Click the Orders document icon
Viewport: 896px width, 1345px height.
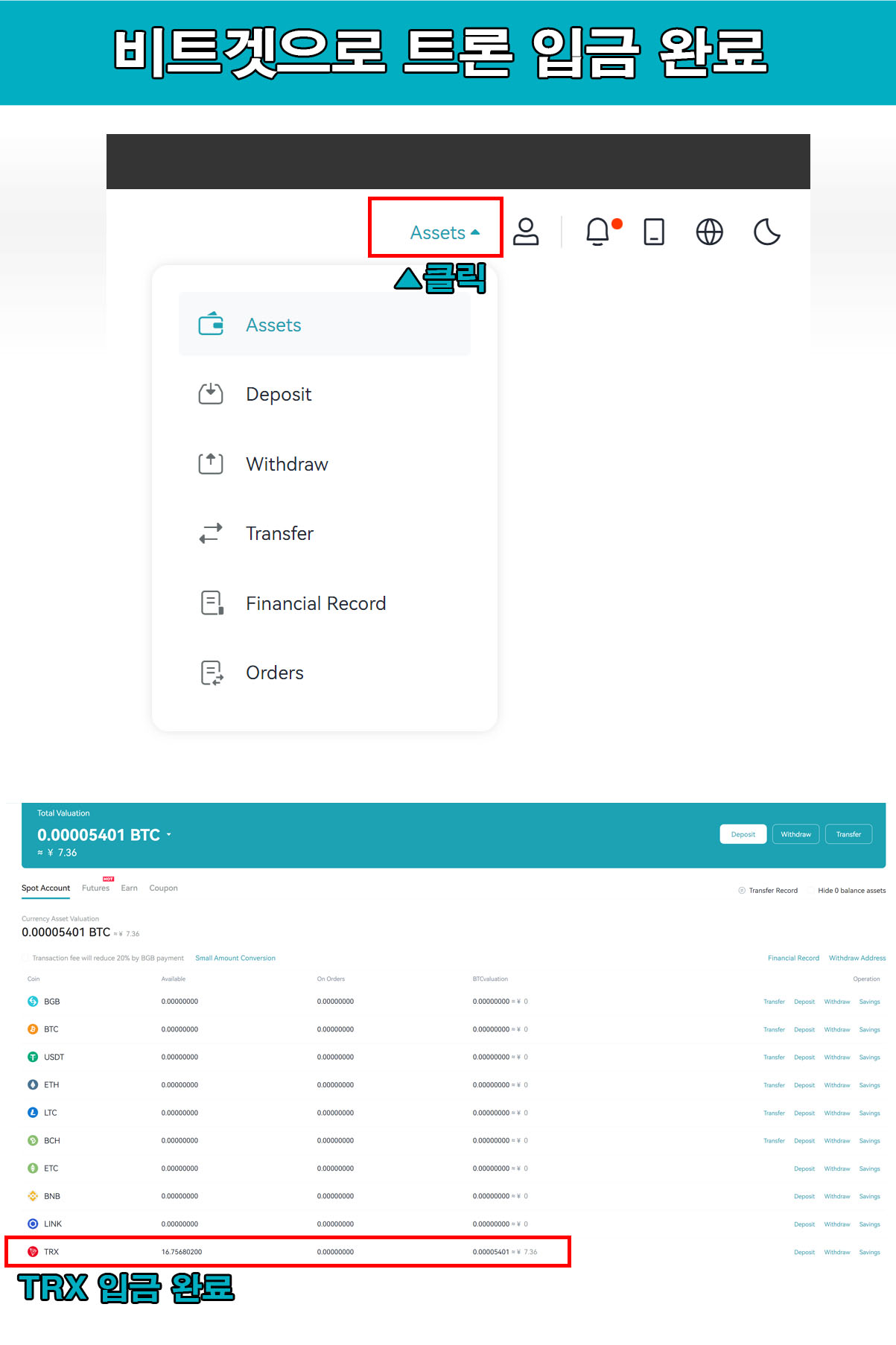[x=212, y=672]
